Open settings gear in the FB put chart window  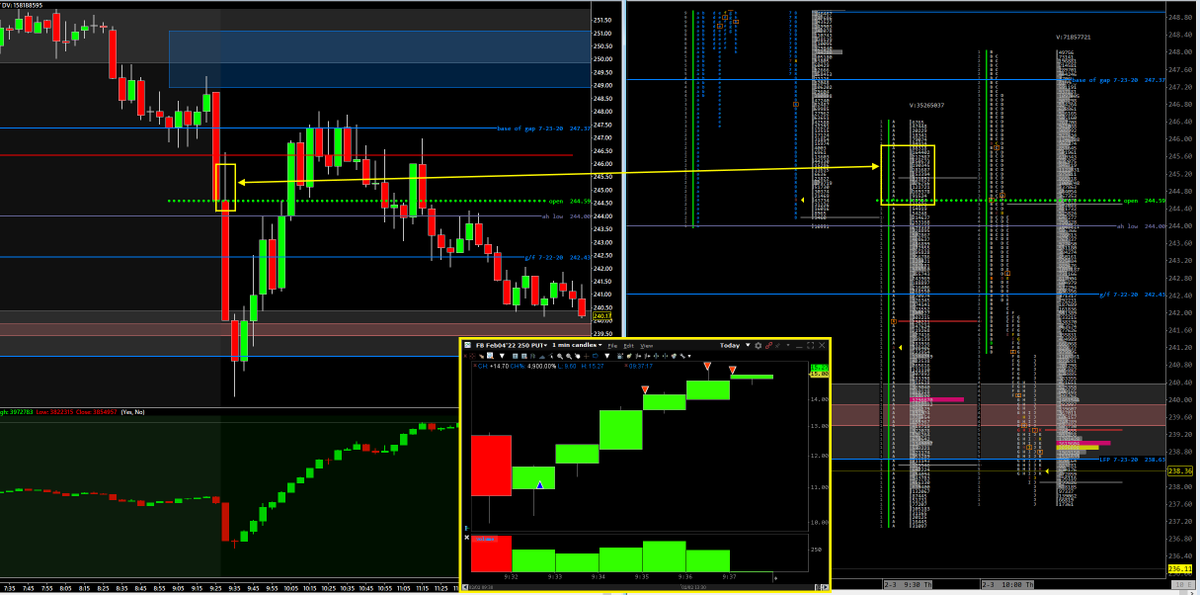tap(758, 345)
